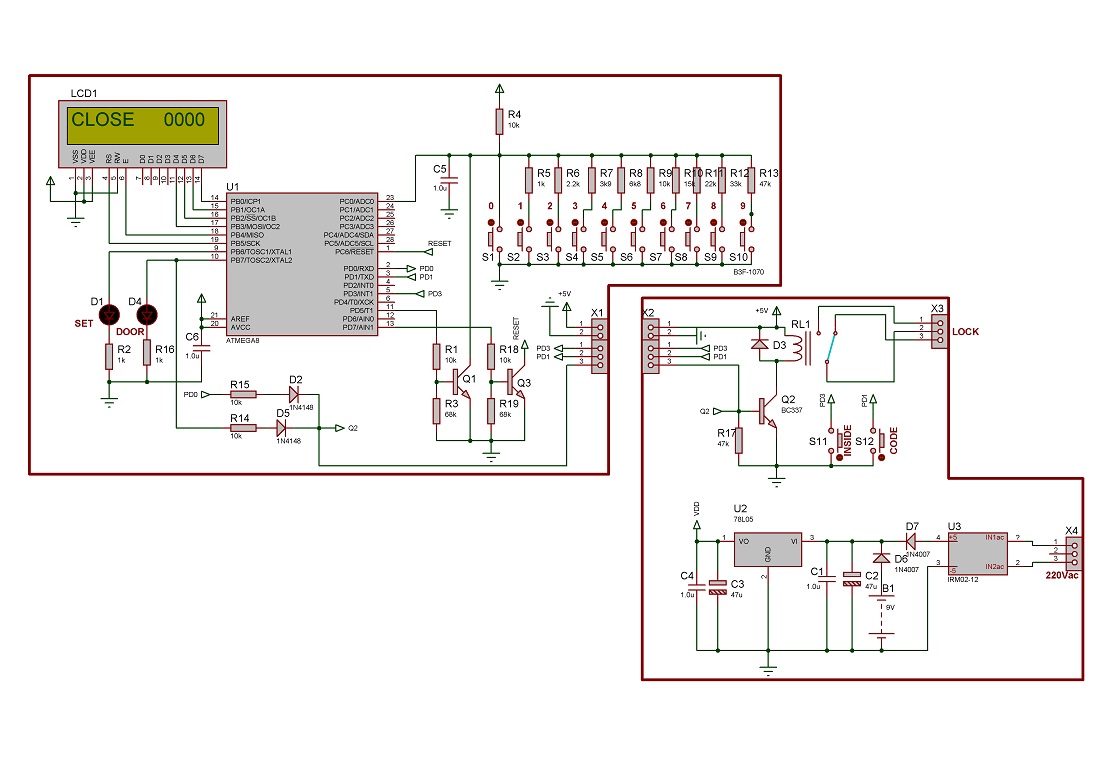Select capacitor C1 next to the regulator
The width and height of the screenshot is (1100, 764).
tap(827, 579)
